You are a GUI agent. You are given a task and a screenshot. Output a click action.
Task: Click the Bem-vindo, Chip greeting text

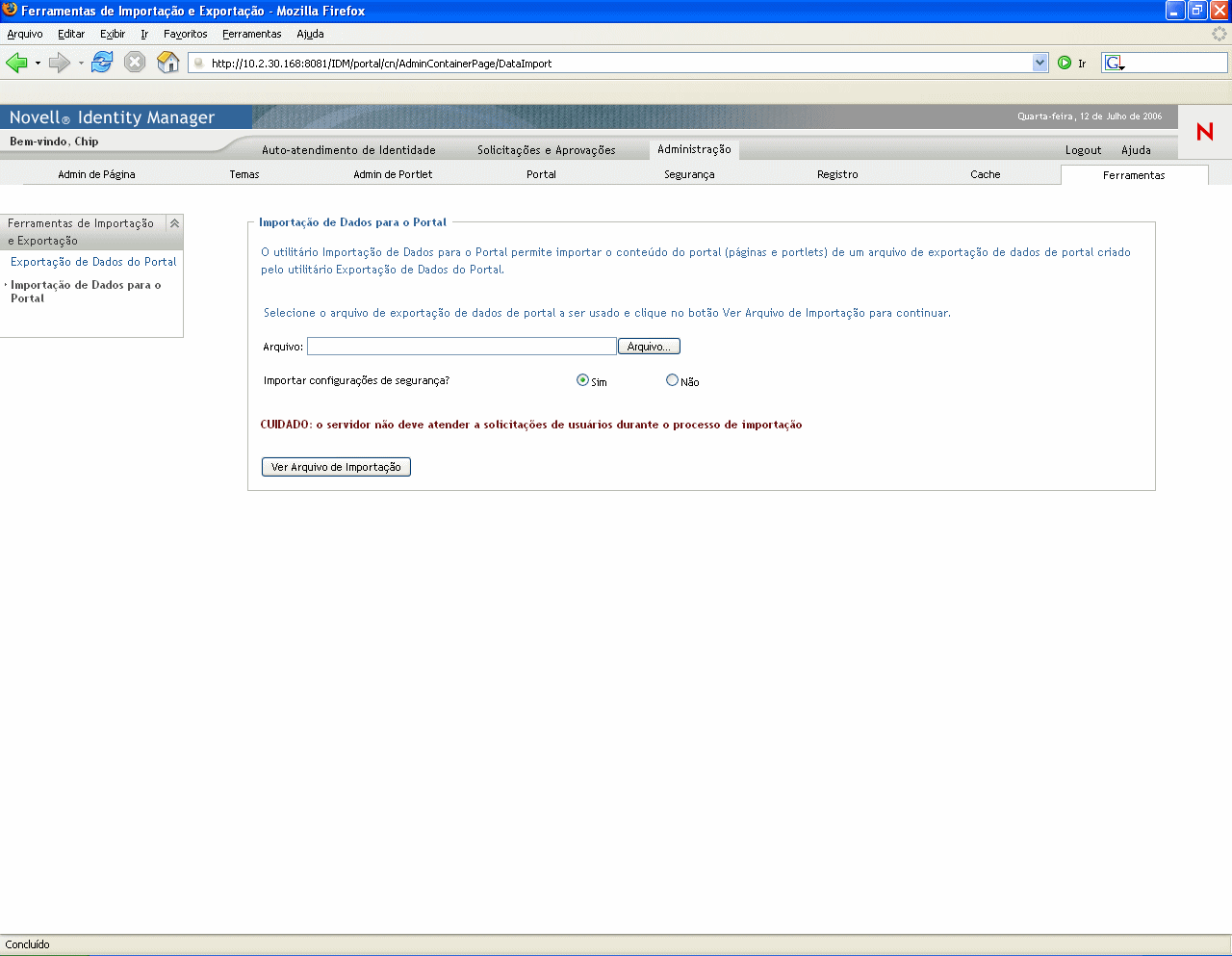[x=54, y=142]
